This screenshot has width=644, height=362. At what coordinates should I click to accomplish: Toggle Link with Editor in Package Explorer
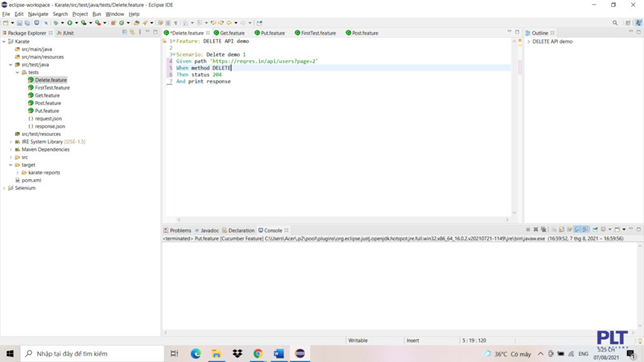pos(132,32)
